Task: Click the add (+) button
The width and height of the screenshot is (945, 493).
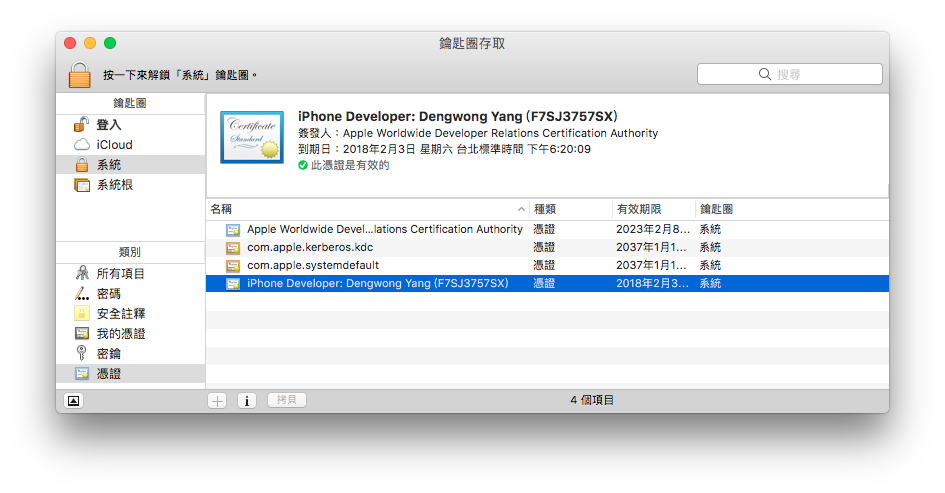Action: click(218, 401)
